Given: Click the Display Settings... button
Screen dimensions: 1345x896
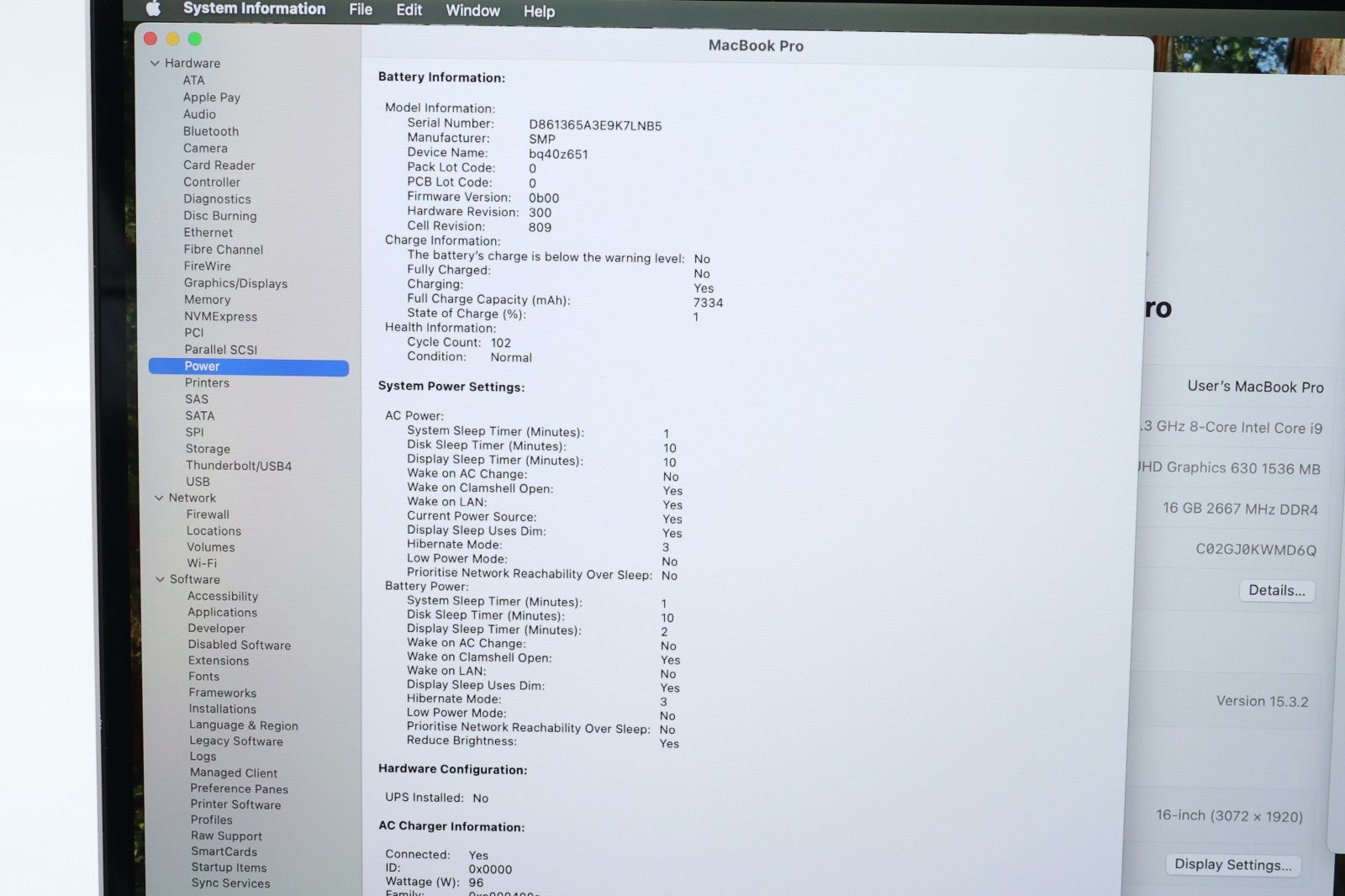Looking at the screenshot, I should (1232, 864).
